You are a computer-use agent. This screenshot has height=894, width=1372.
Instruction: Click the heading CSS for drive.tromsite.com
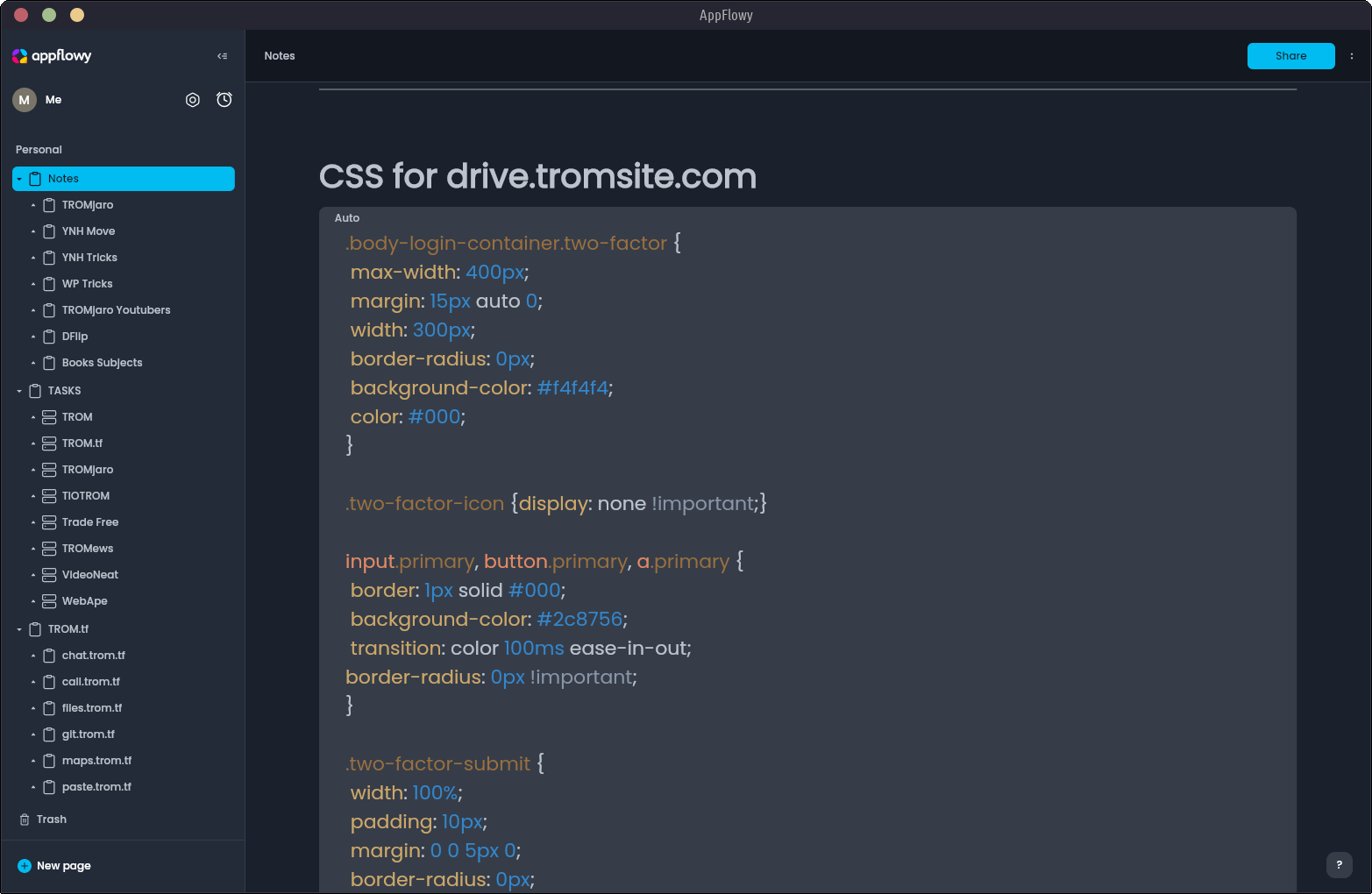click(x=537, y=176)
